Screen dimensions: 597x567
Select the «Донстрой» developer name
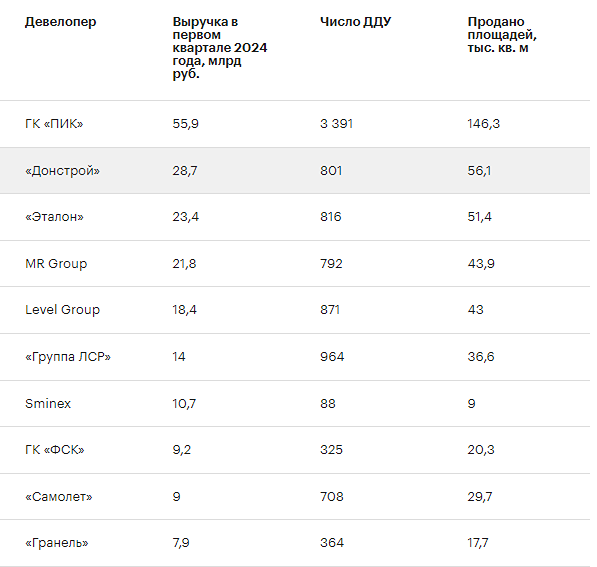pos(62,171)
